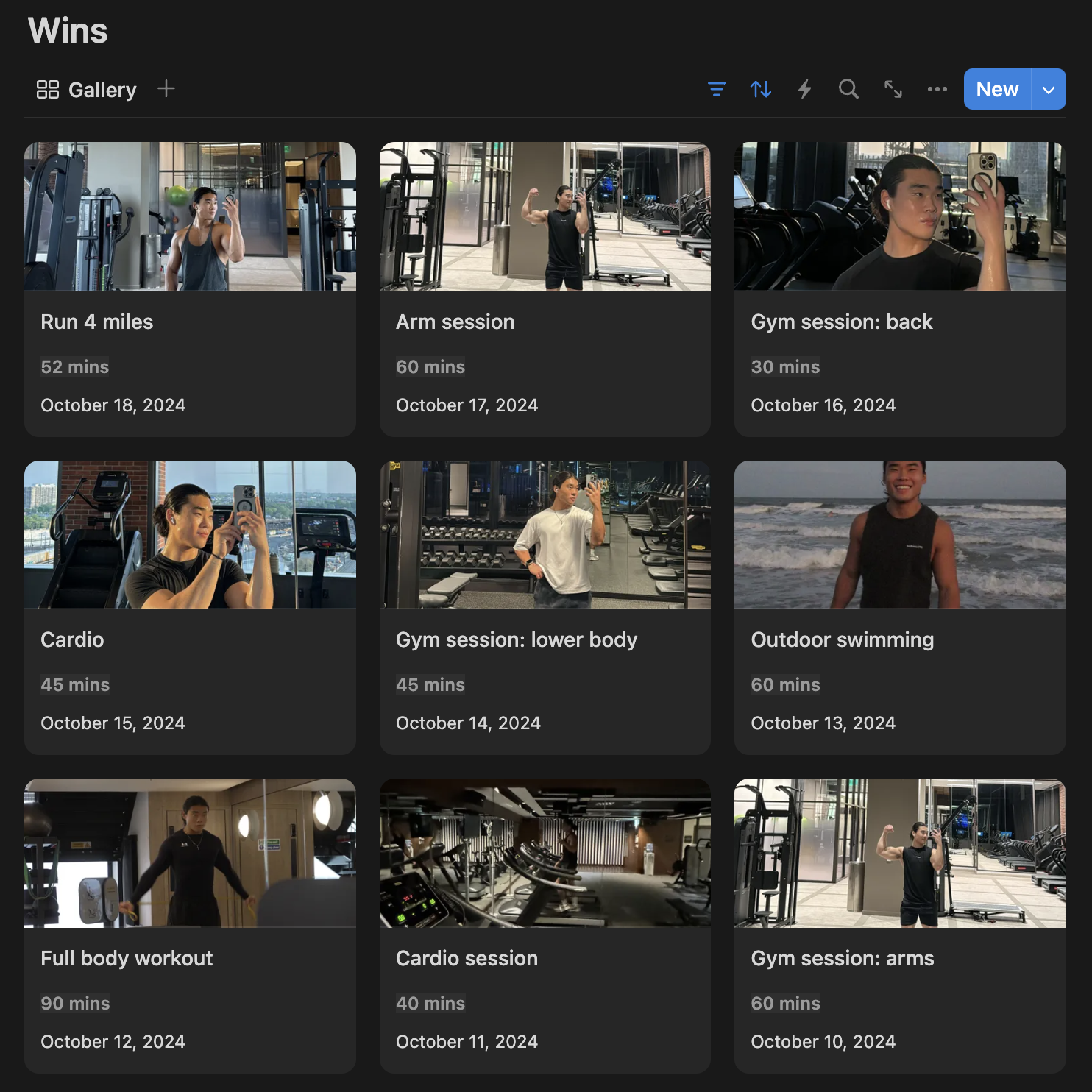Click the sort arrows icon

coord(760,90)
